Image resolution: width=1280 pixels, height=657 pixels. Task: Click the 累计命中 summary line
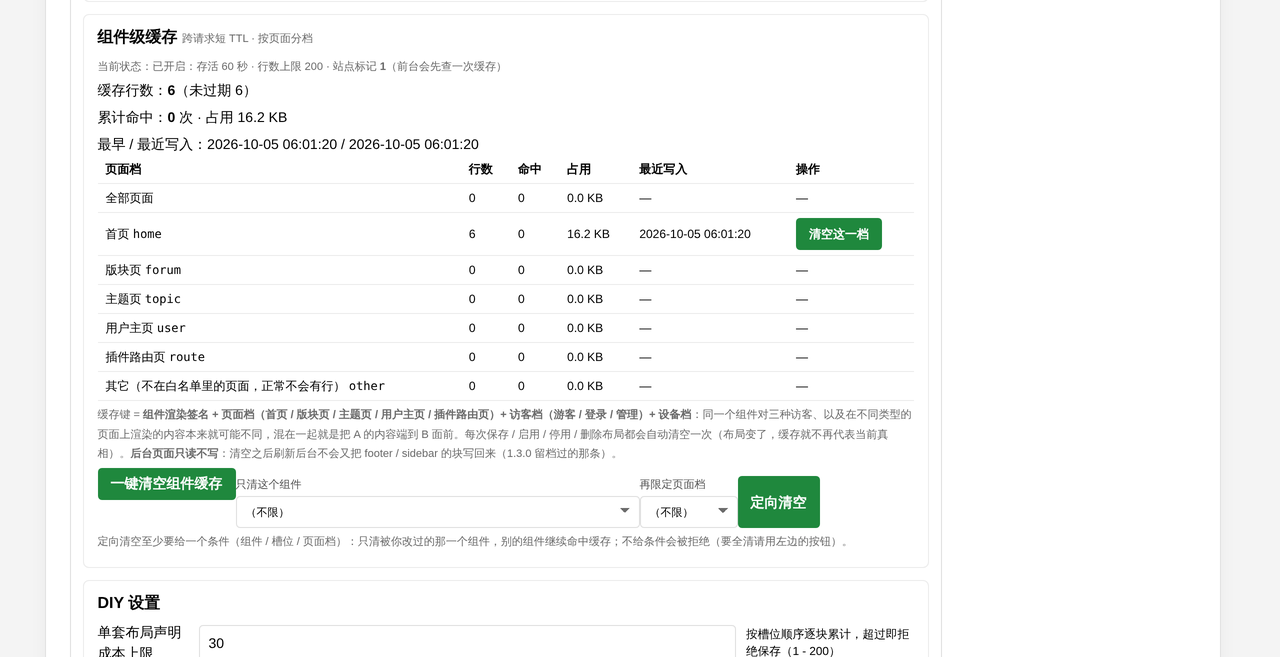click(192, 117)
